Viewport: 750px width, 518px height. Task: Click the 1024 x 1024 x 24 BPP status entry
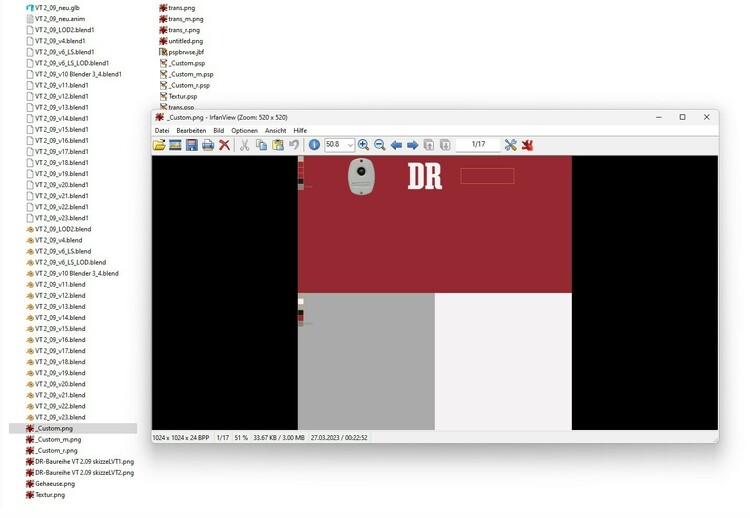(181, 438)
